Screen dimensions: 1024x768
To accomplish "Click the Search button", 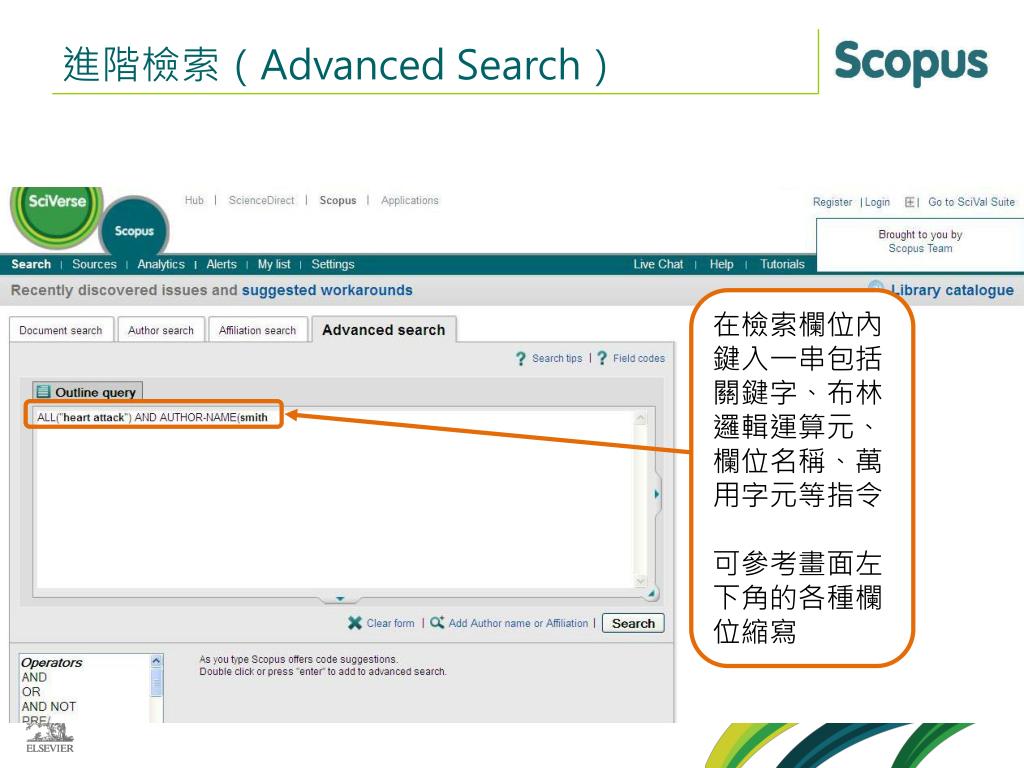I will 633,623.
